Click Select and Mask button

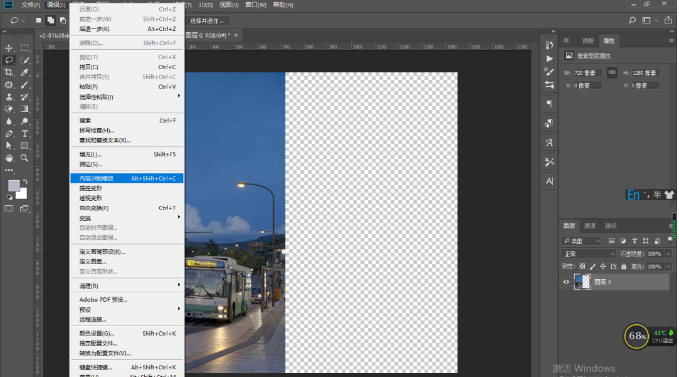pyautogui.click(x=207, y=21)
